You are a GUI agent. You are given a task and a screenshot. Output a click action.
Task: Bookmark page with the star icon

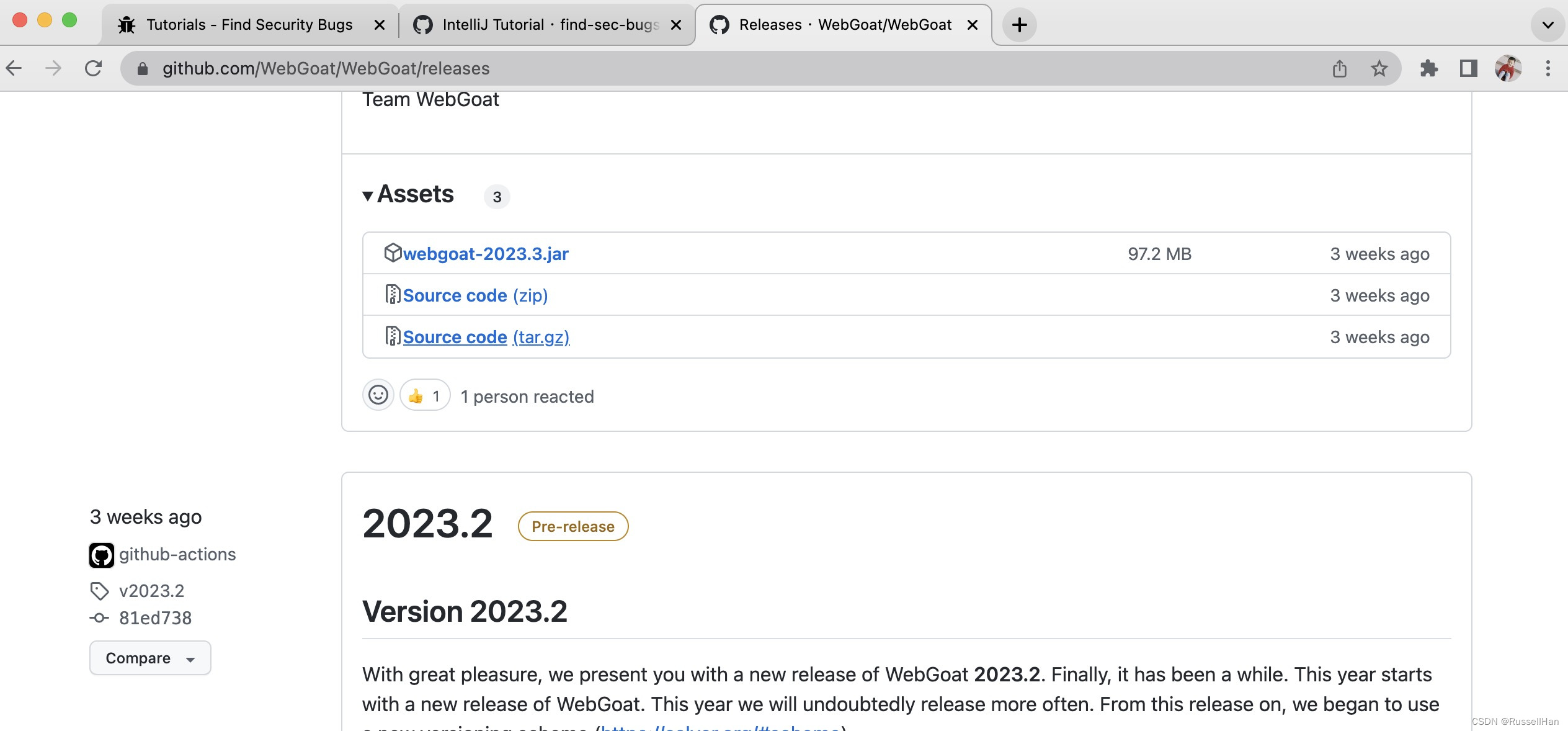click(1379, 68)
